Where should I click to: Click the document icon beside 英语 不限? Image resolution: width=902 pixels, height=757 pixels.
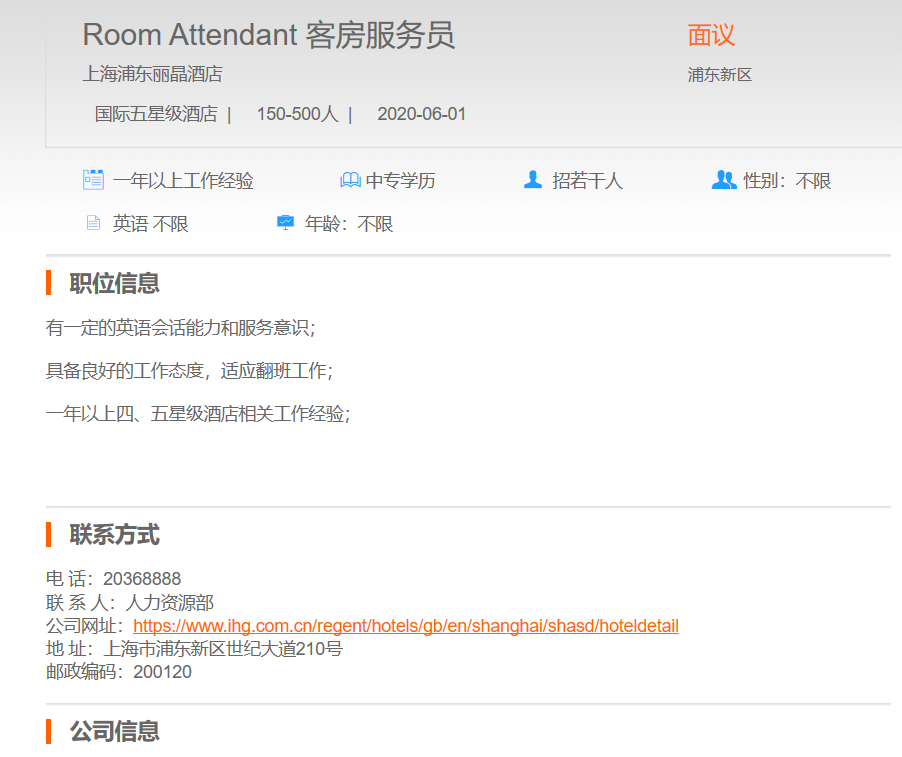click(x=93, y=223)
